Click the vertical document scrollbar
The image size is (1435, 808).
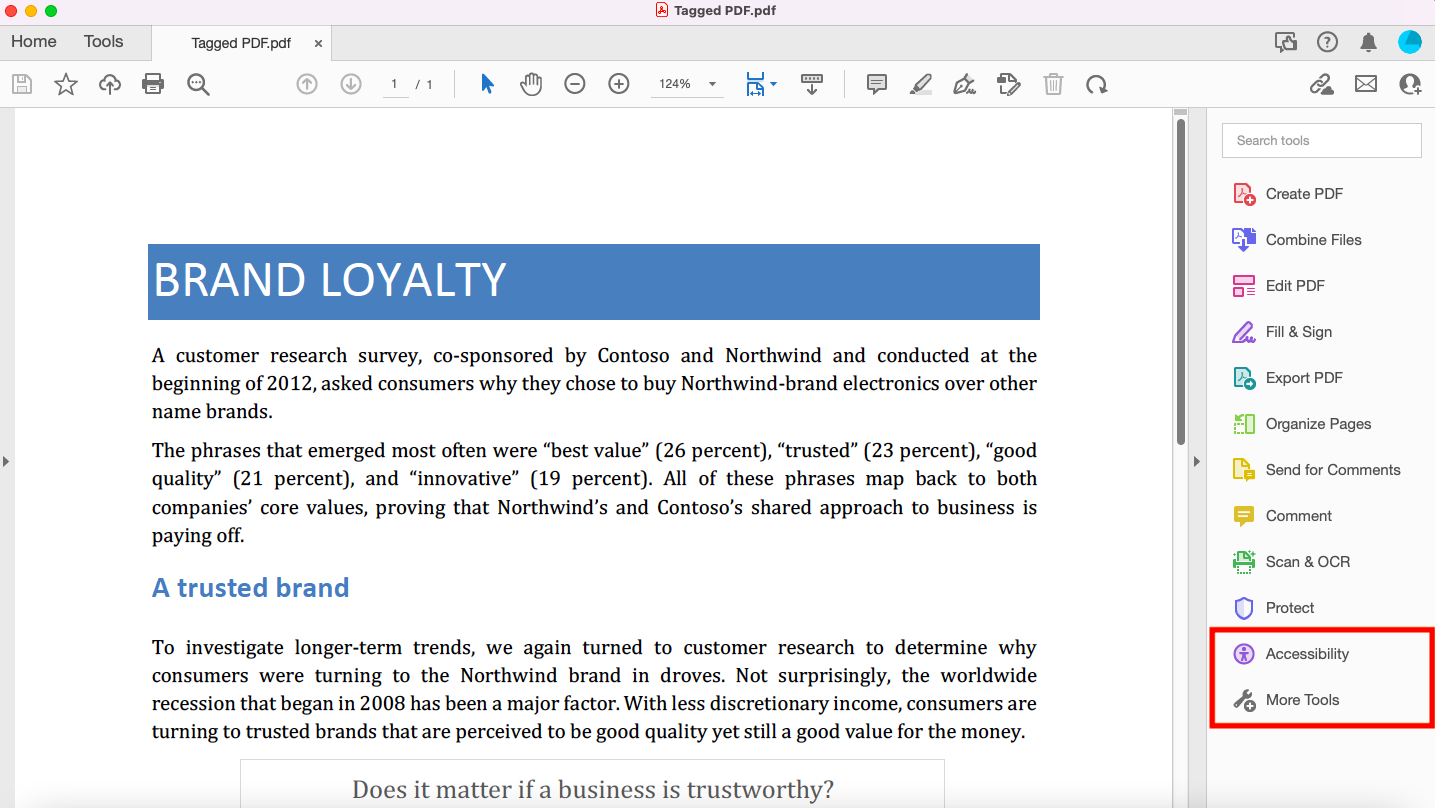[1181, 280]
